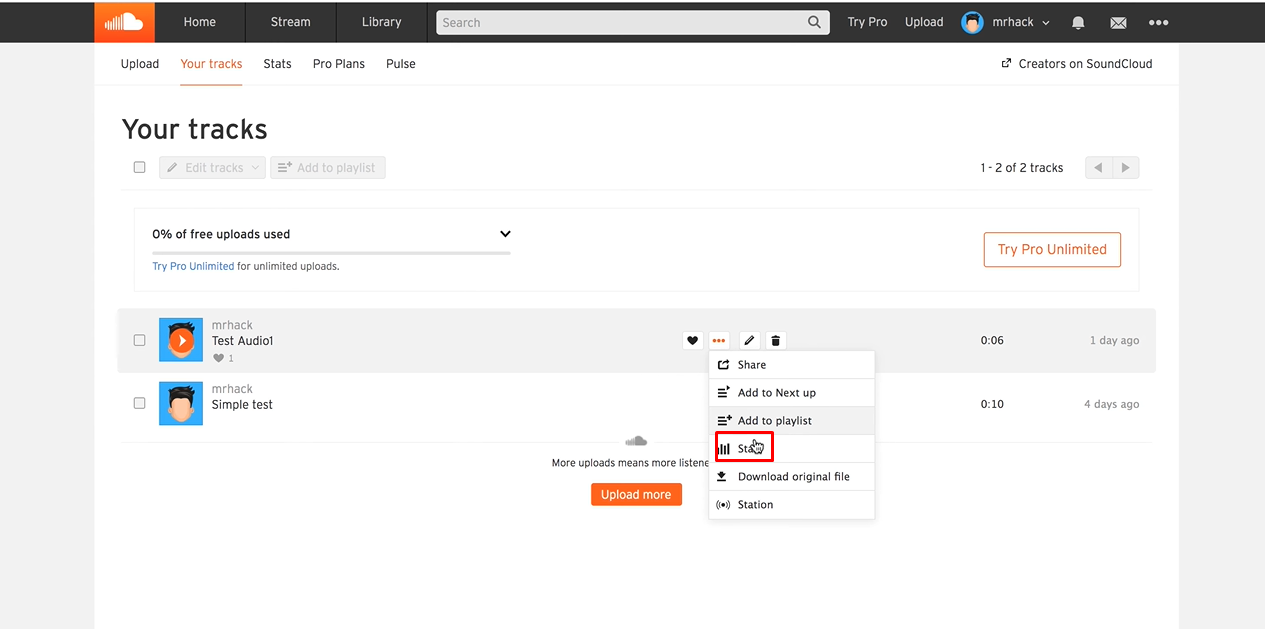This screenshot has height=629, width=1265.
Task: Click the free uploads progress bar
Action: [331, 253]
